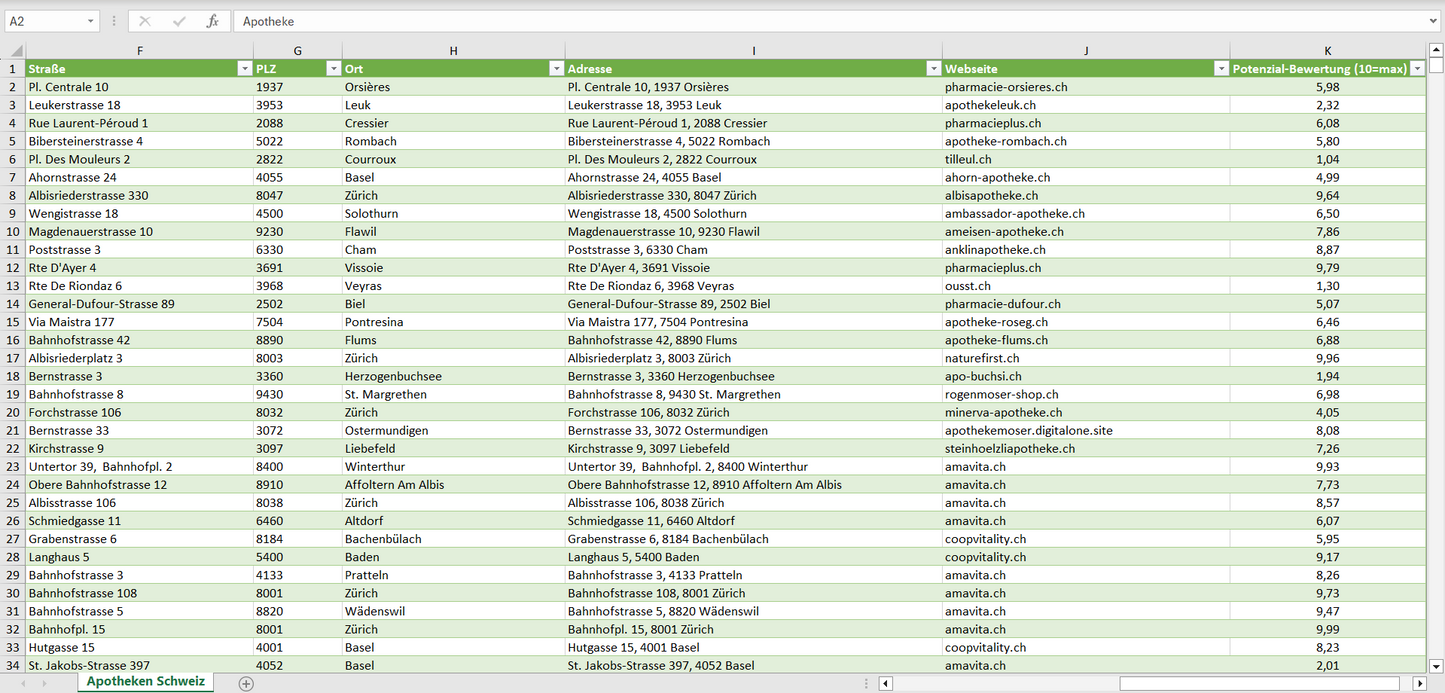The width and height of the screenshot is (1445, 693).
Task: Click the Cancel entry X icon
Action: pyautogui.click(x=145, y=21)
